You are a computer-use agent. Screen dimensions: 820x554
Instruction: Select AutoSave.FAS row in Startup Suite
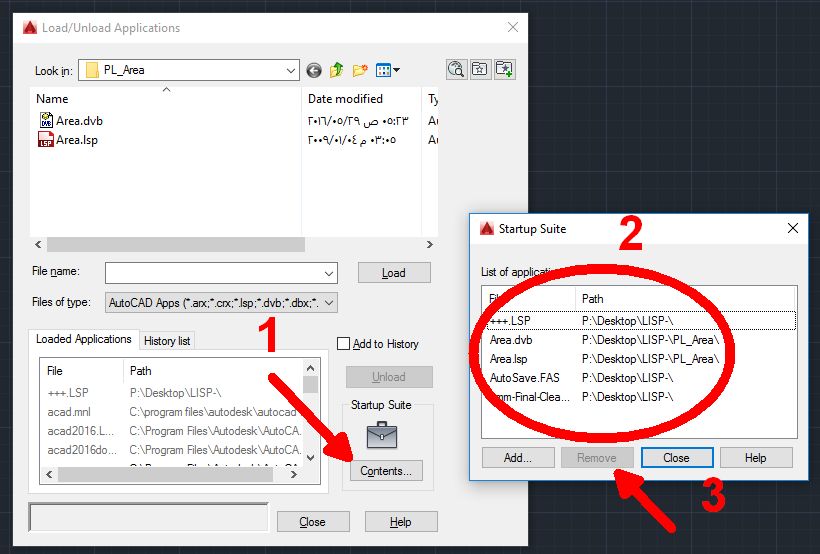[x=641, y=378]
